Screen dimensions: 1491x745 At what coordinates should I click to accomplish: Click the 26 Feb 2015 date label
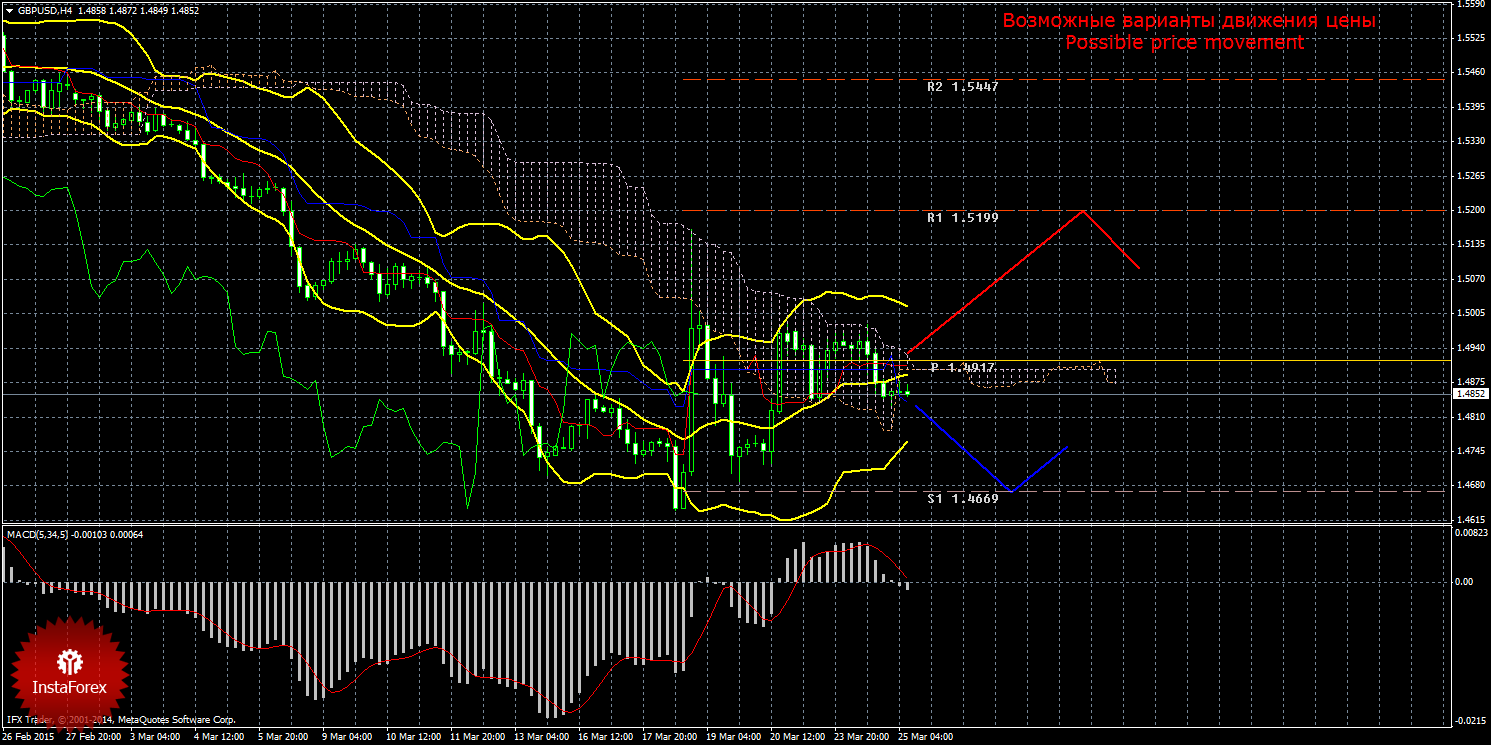click(x=30, y=737)
